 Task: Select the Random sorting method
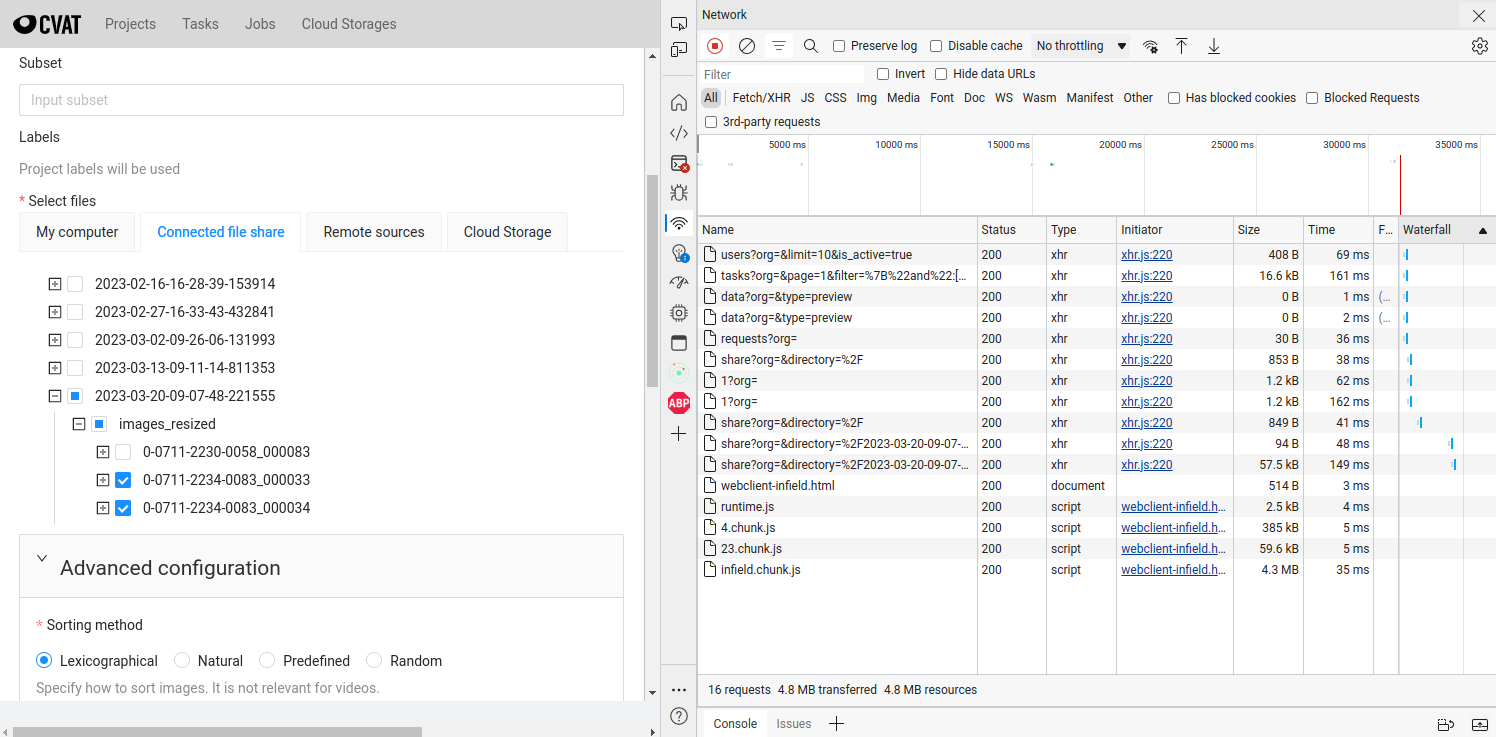[x=374, y=660]
